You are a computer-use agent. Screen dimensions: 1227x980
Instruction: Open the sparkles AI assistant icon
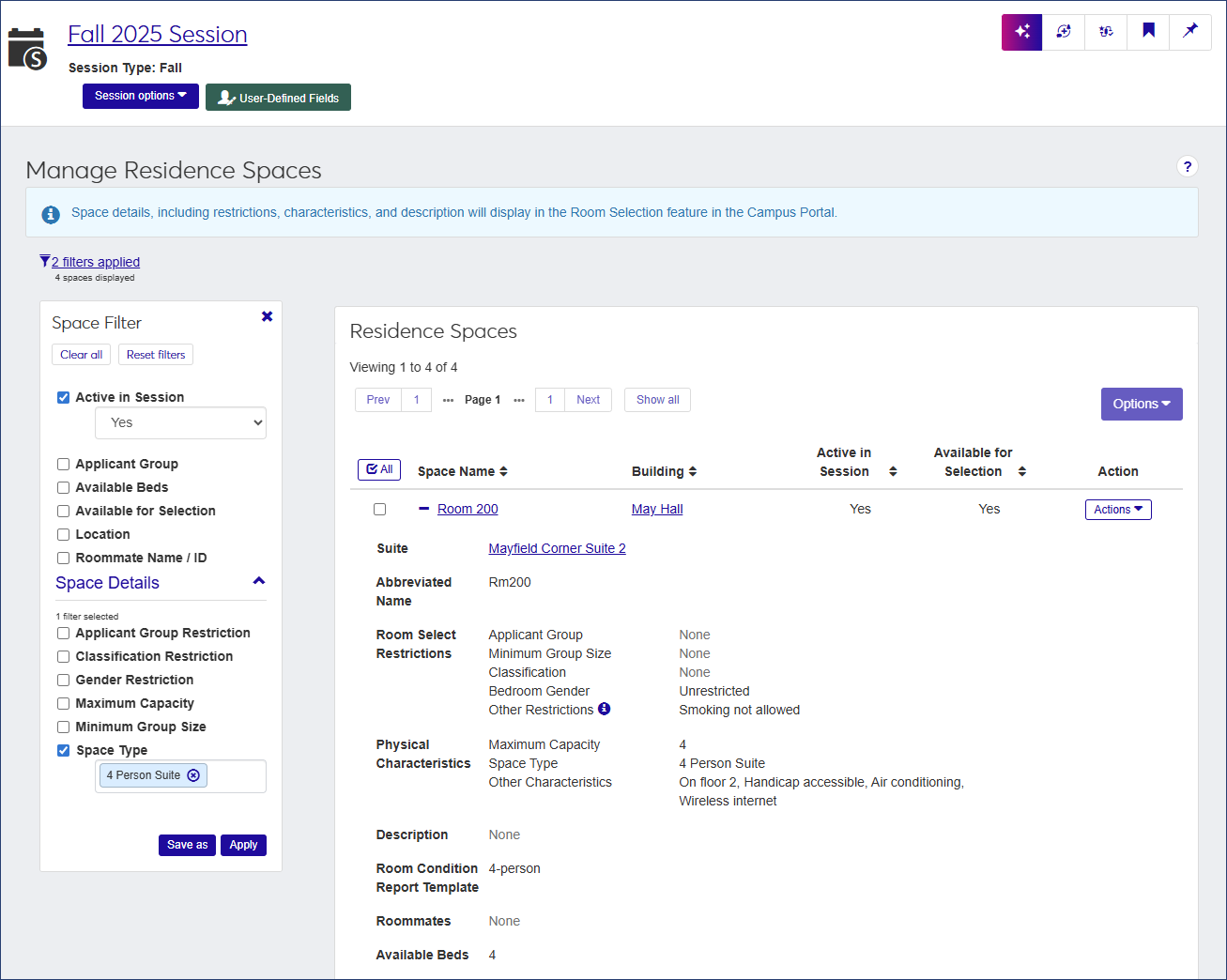pyautogui.click(x=1021, y=31)
